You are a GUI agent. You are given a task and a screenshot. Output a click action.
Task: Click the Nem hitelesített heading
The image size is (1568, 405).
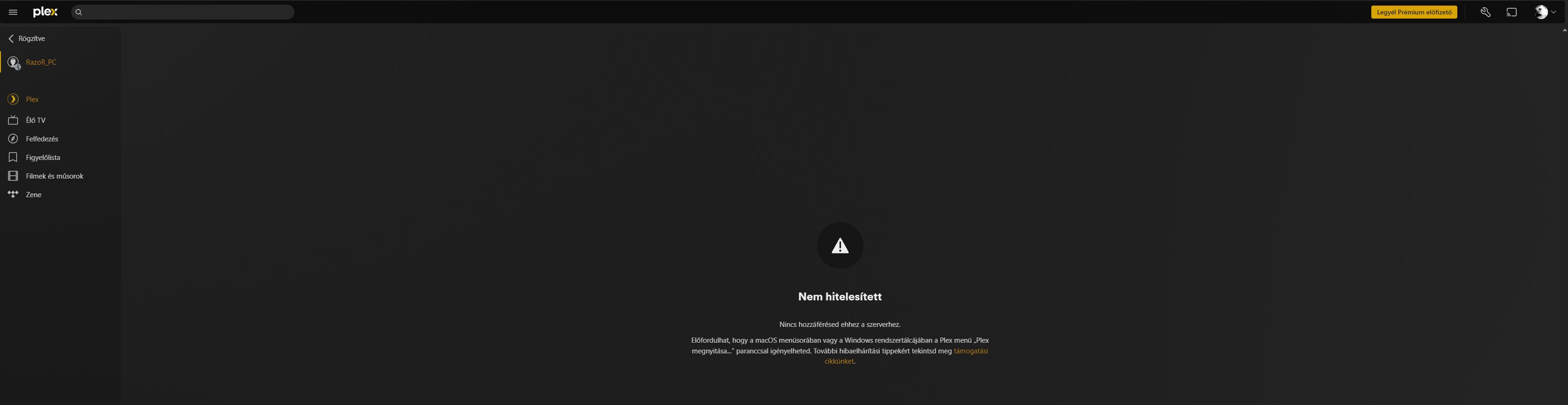[840, 297]
